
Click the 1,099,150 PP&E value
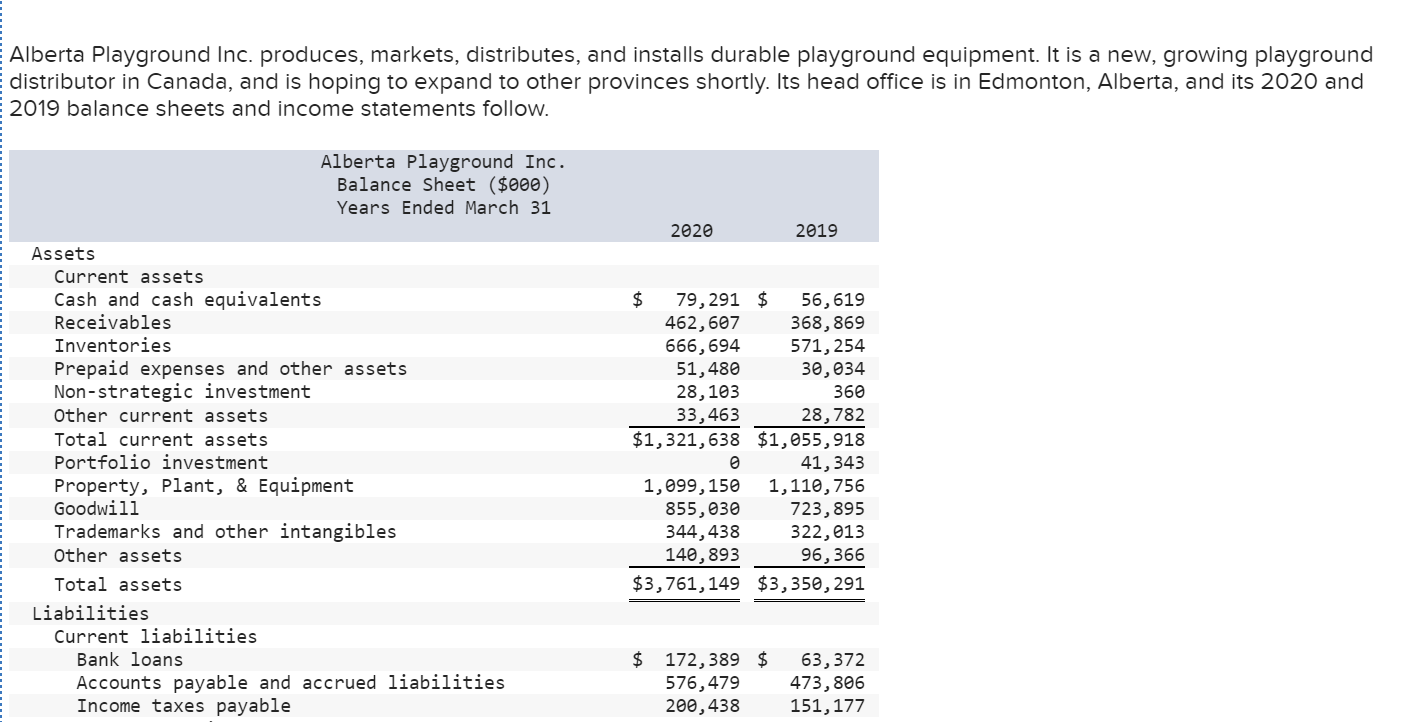click(x=692, y=486)
